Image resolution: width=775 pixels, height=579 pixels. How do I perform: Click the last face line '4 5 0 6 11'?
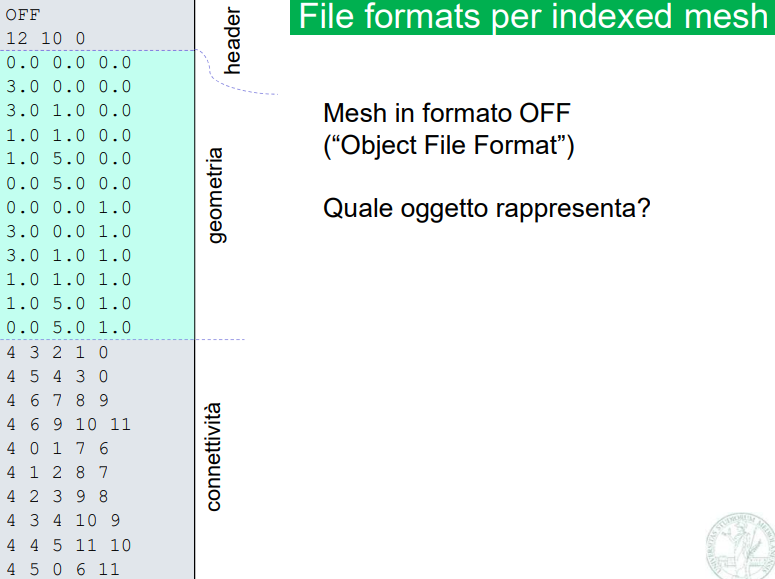click(63, 569)
